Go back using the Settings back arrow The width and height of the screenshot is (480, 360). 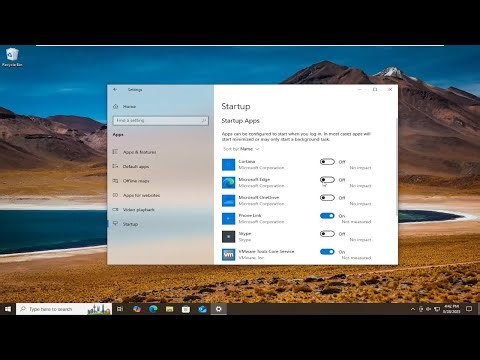click(115, 89)
